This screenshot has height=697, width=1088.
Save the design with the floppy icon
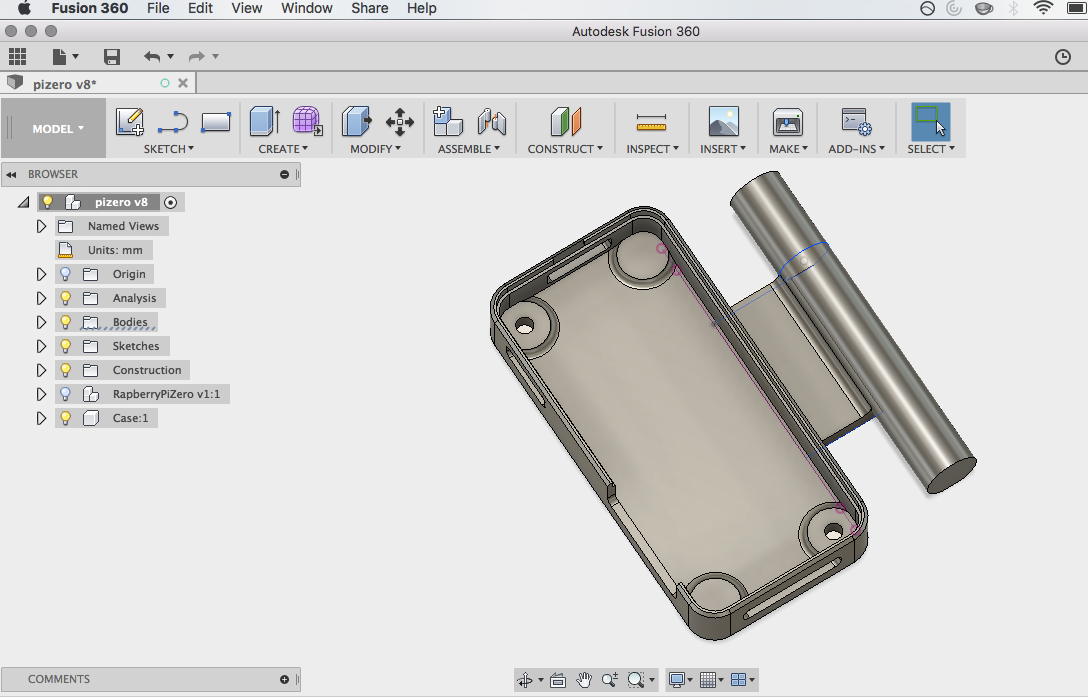tap(112, 56)
